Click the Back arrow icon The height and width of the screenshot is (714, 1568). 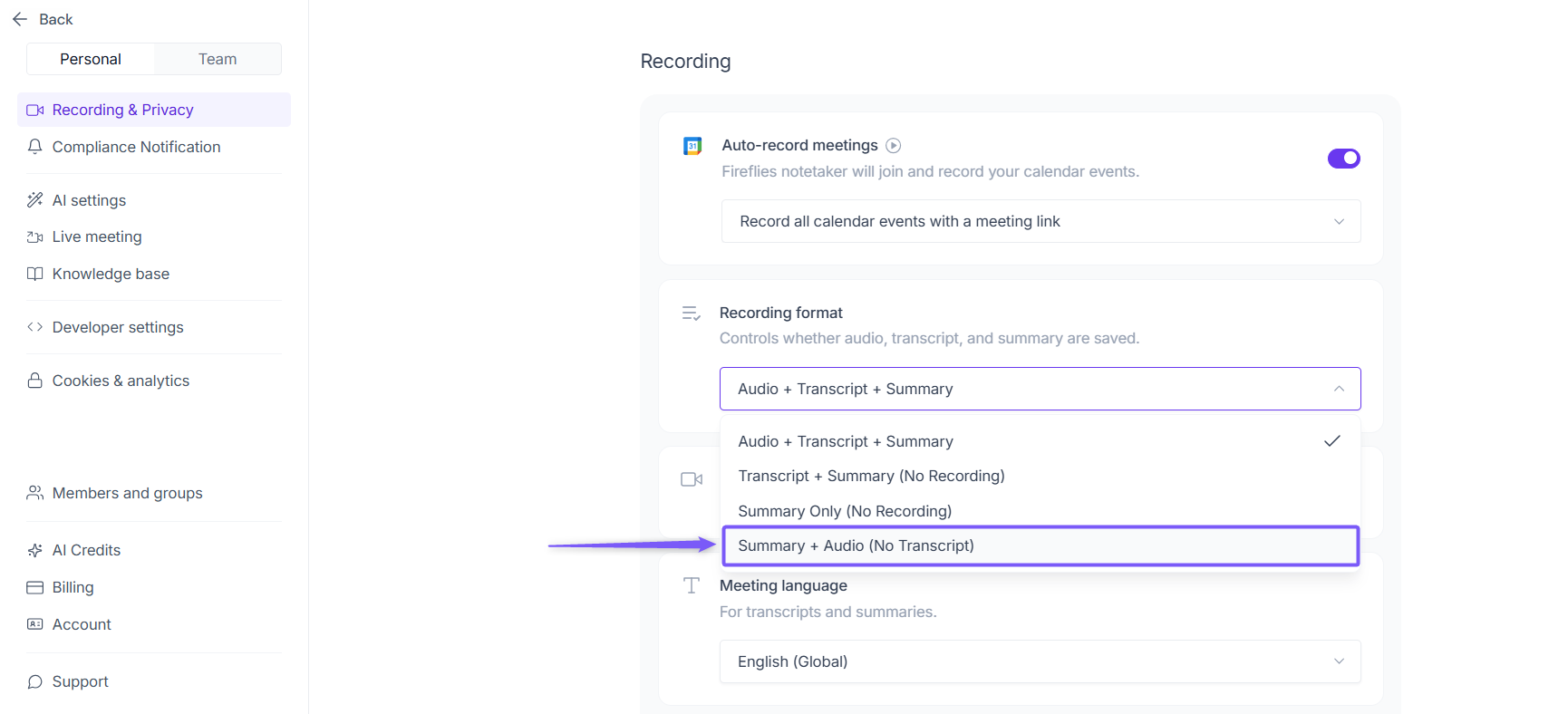click(20, 19)
